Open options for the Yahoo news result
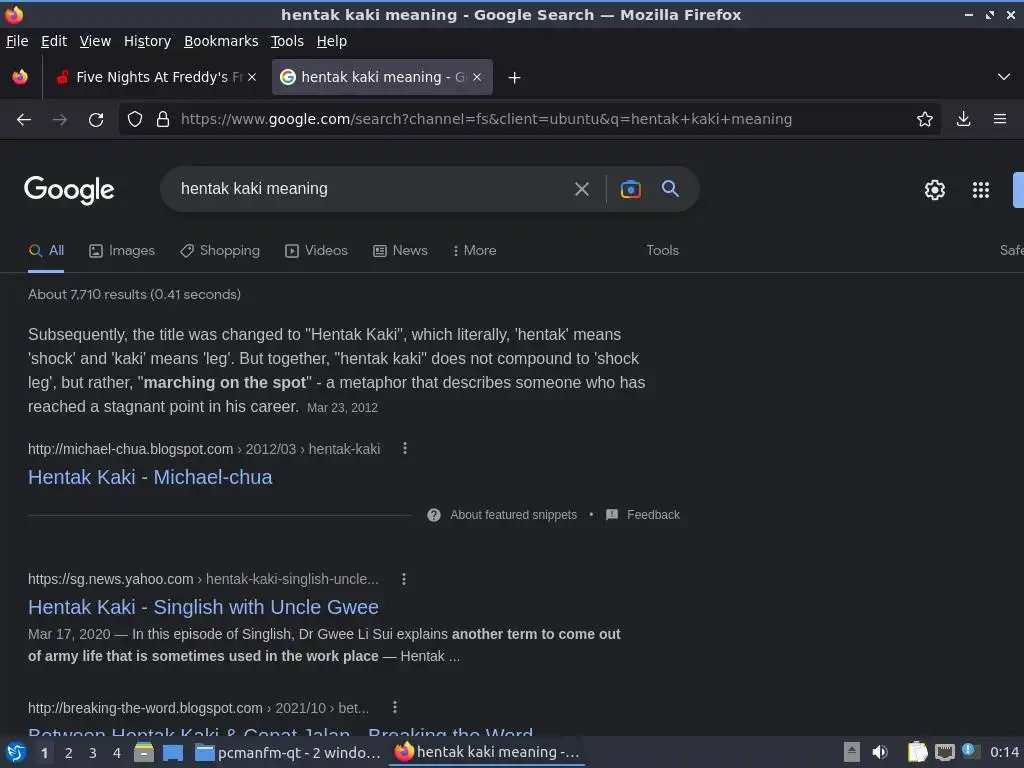Screen dimensions: 1024x768 click(404, 579)
